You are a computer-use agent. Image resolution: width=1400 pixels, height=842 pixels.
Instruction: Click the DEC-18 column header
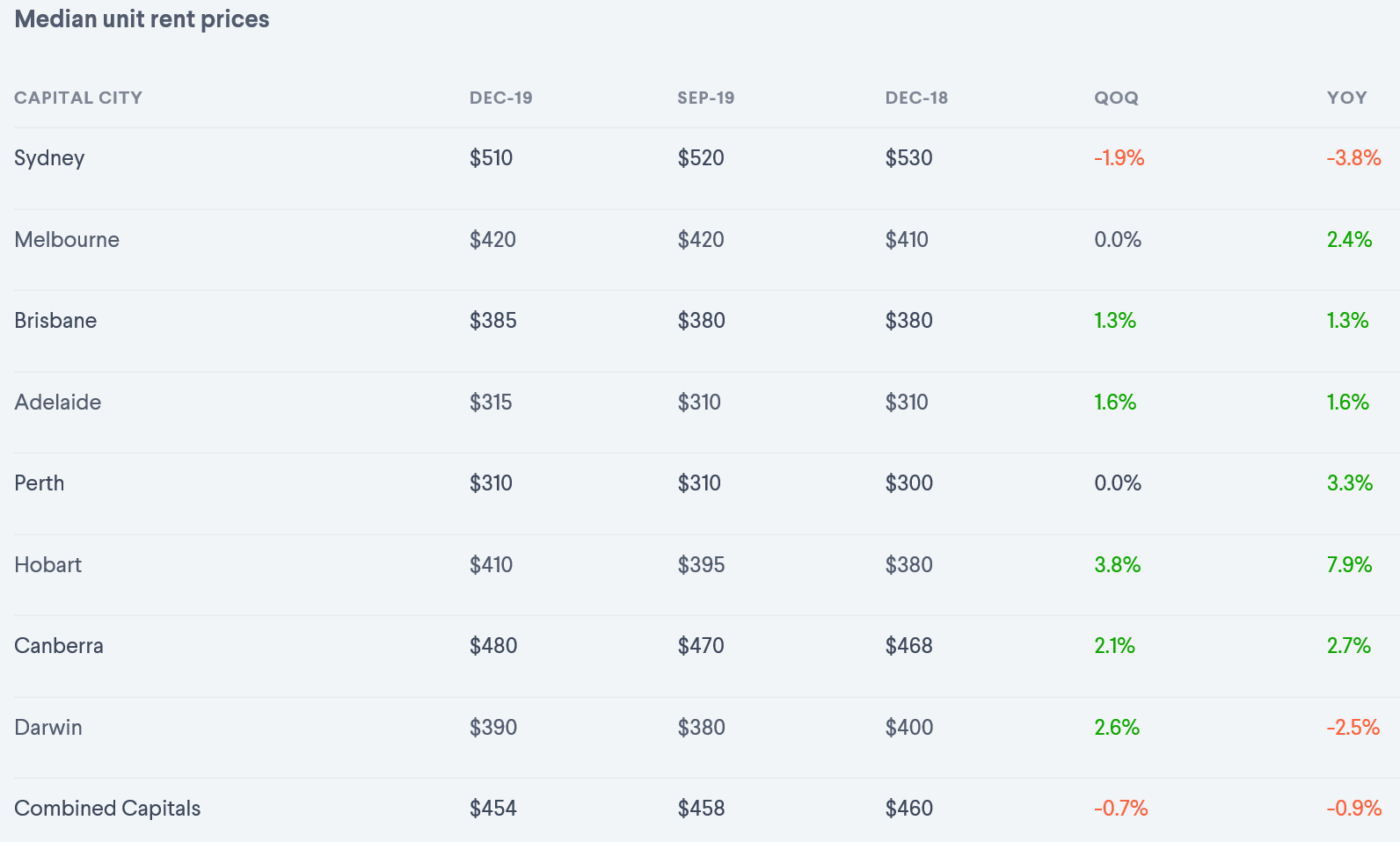(916, 98)
